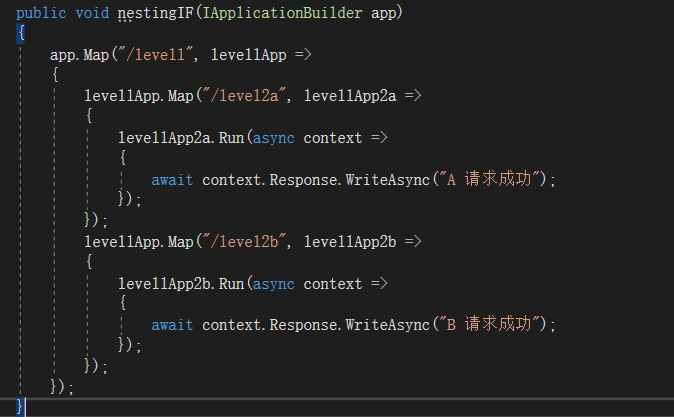Click level1App2b.Run method call

181,284
